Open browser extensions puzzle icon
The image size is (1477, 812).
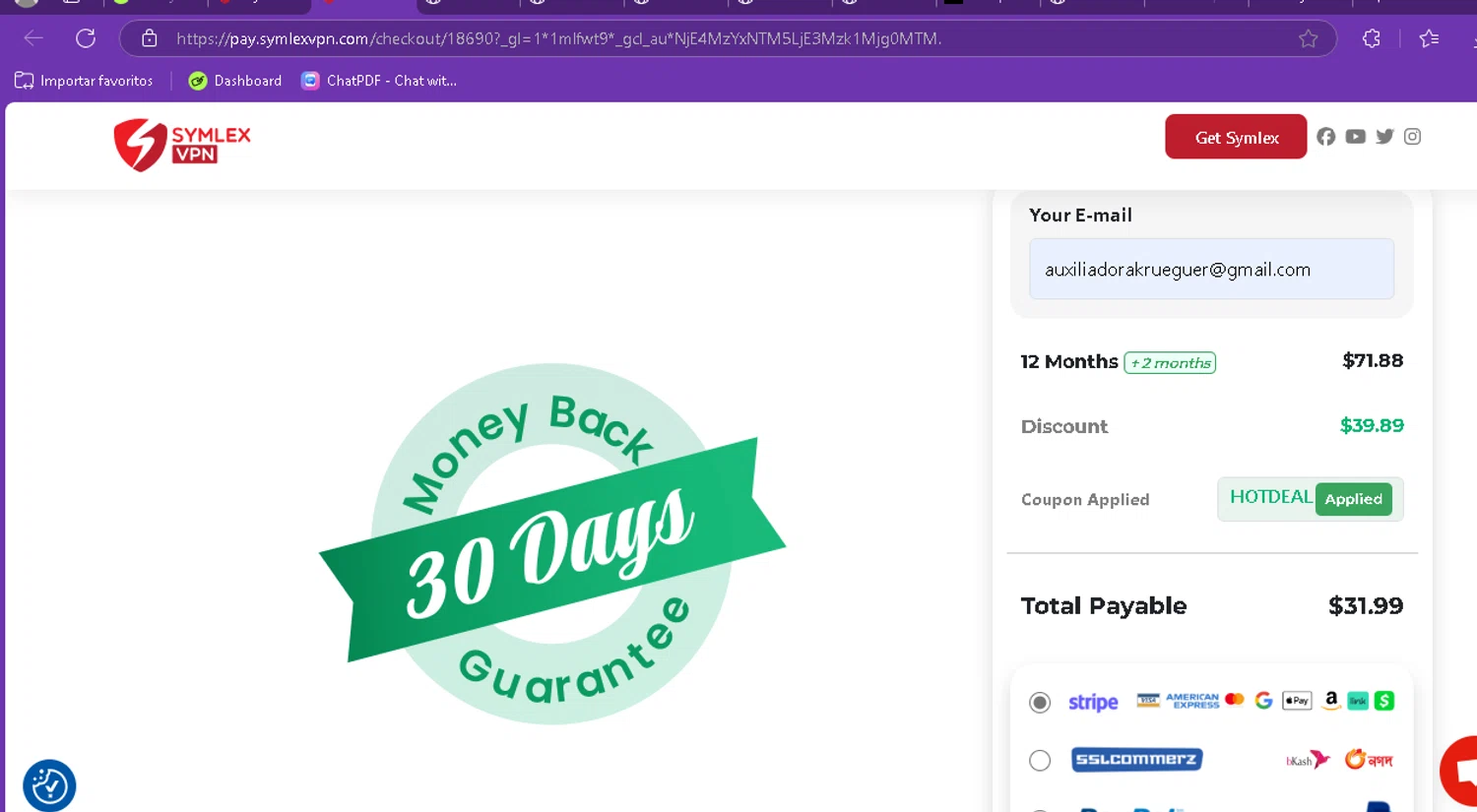[x=1371, y=38]
